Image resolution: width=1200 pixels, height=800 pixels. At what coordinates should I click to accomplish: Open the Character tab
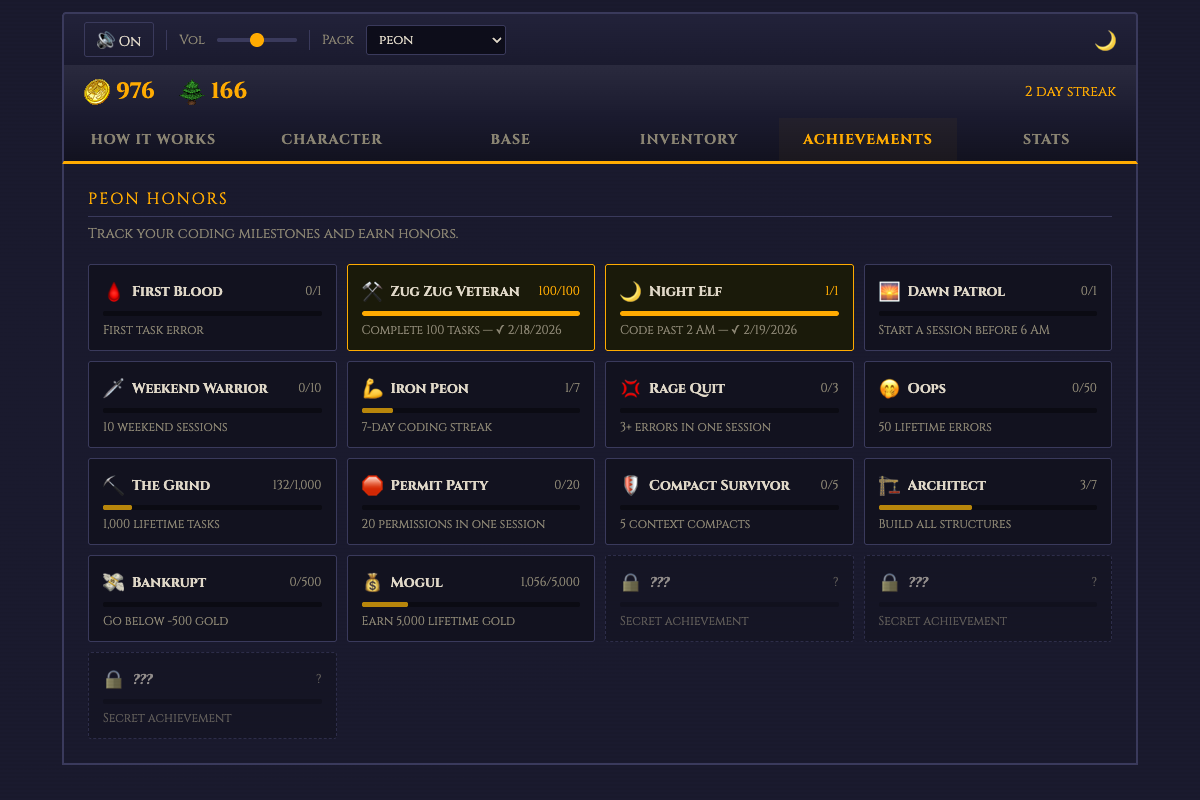click(331, 140)
